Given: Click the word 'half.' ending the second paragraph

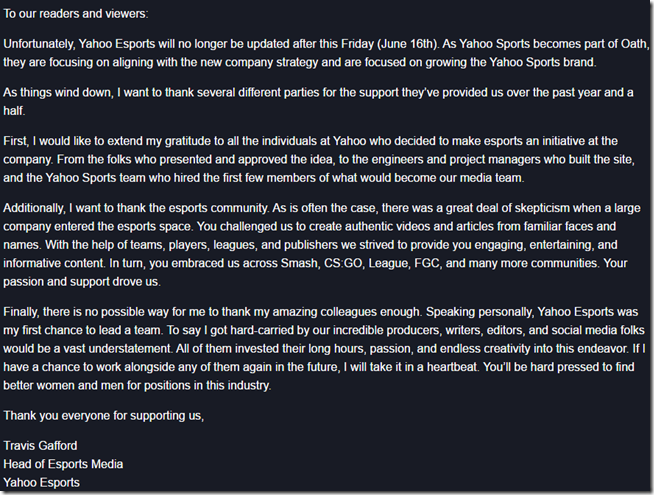Looking at the screenshot, I should pyautogui.click(x=14, y=111).
